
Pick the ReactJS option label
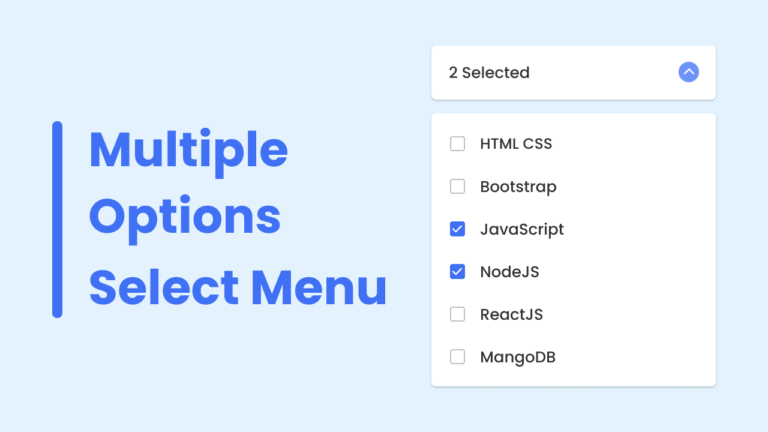coord(511,314)
